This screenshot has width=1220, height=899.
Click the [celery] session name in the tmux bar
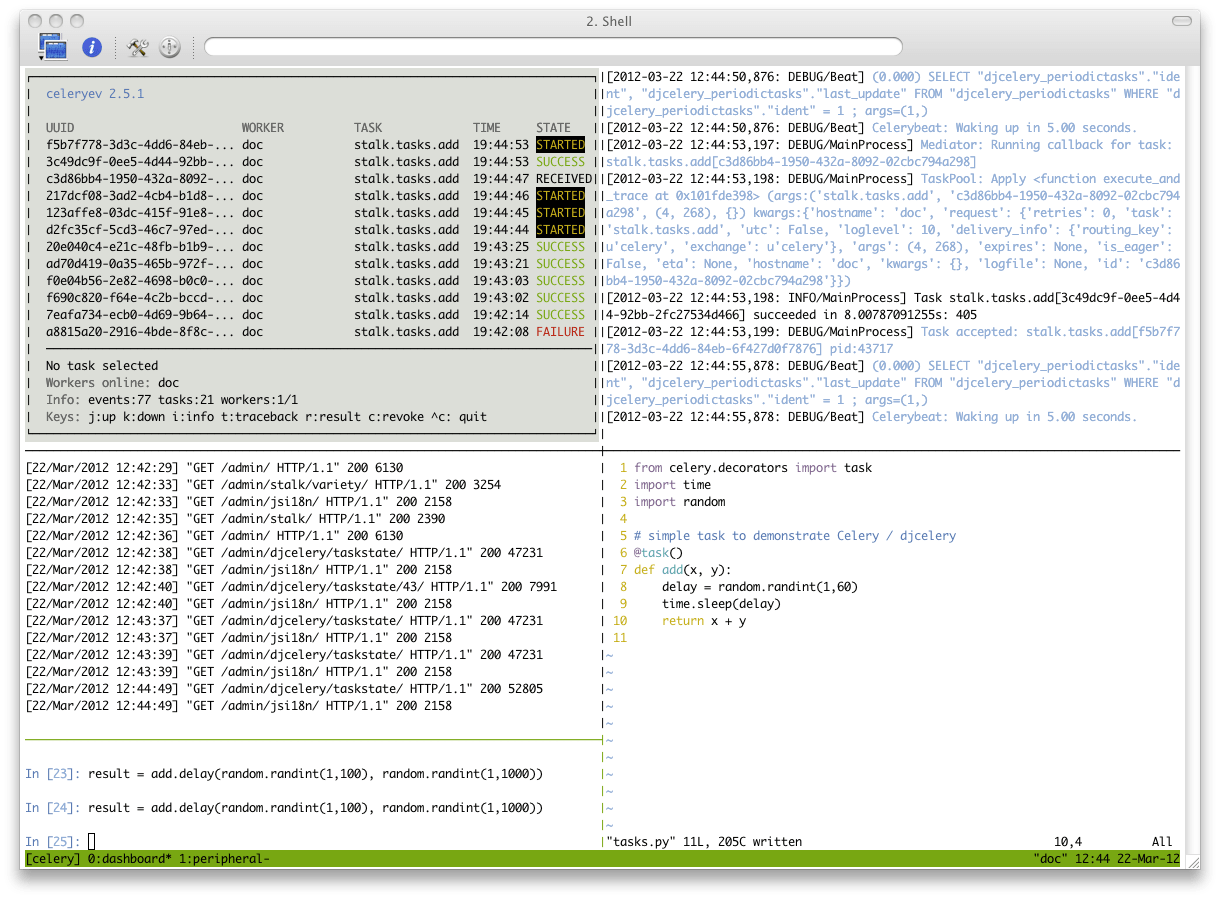(x=50, y=857)
